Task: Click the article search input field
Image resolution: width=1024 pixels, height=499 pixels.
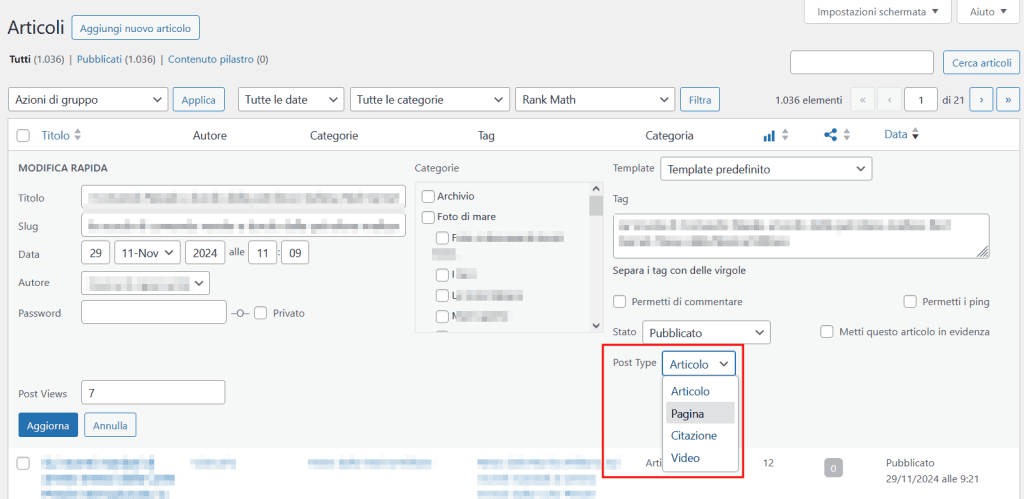Action: tap(862, 62)
